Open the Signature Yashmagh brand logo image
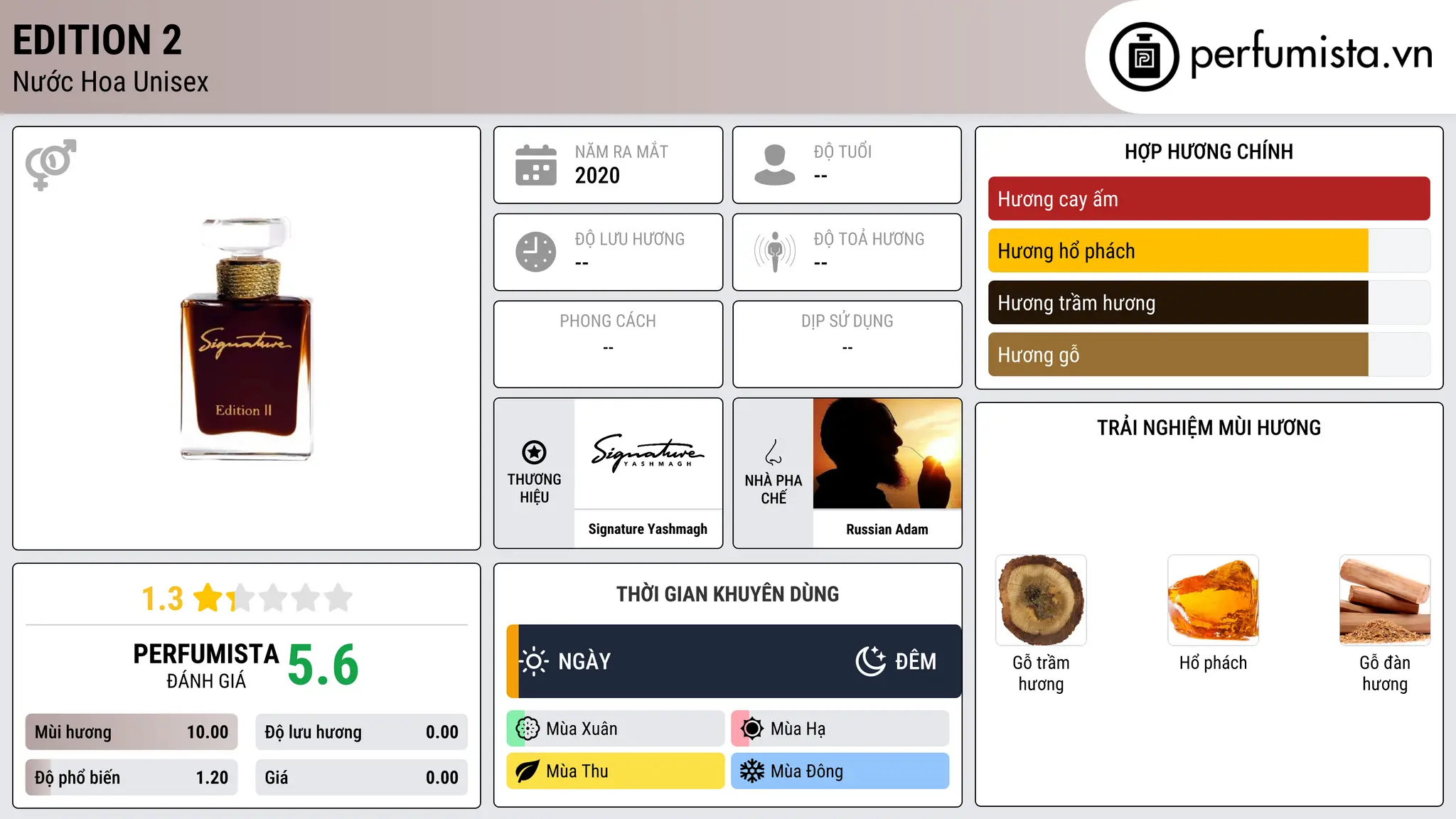The width and height of the screenshot is (1456, 819). (x=648, y=454)
